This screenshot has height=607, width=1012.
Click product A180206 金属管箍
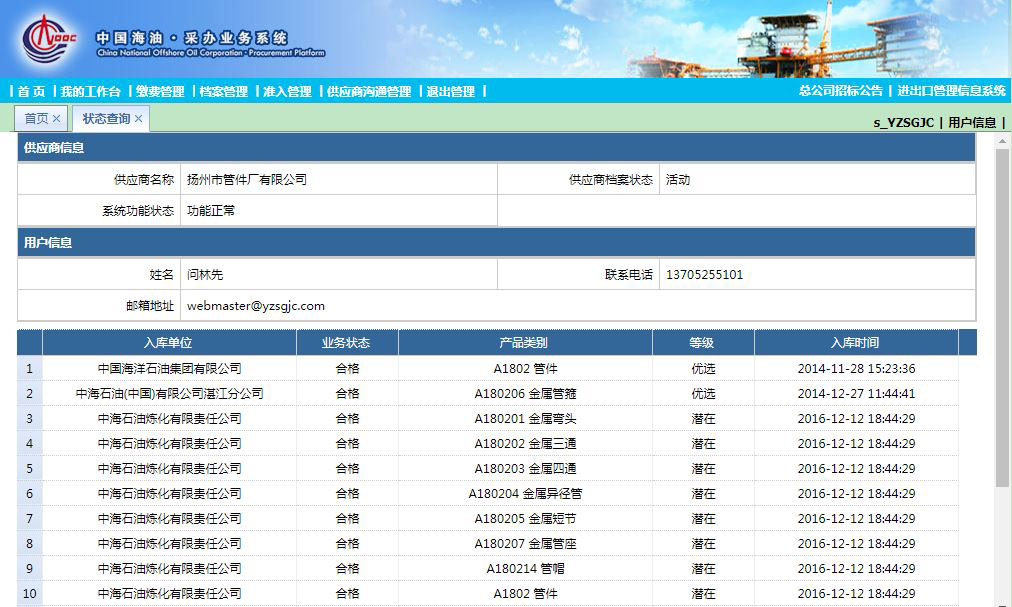[x=525, y=393]
